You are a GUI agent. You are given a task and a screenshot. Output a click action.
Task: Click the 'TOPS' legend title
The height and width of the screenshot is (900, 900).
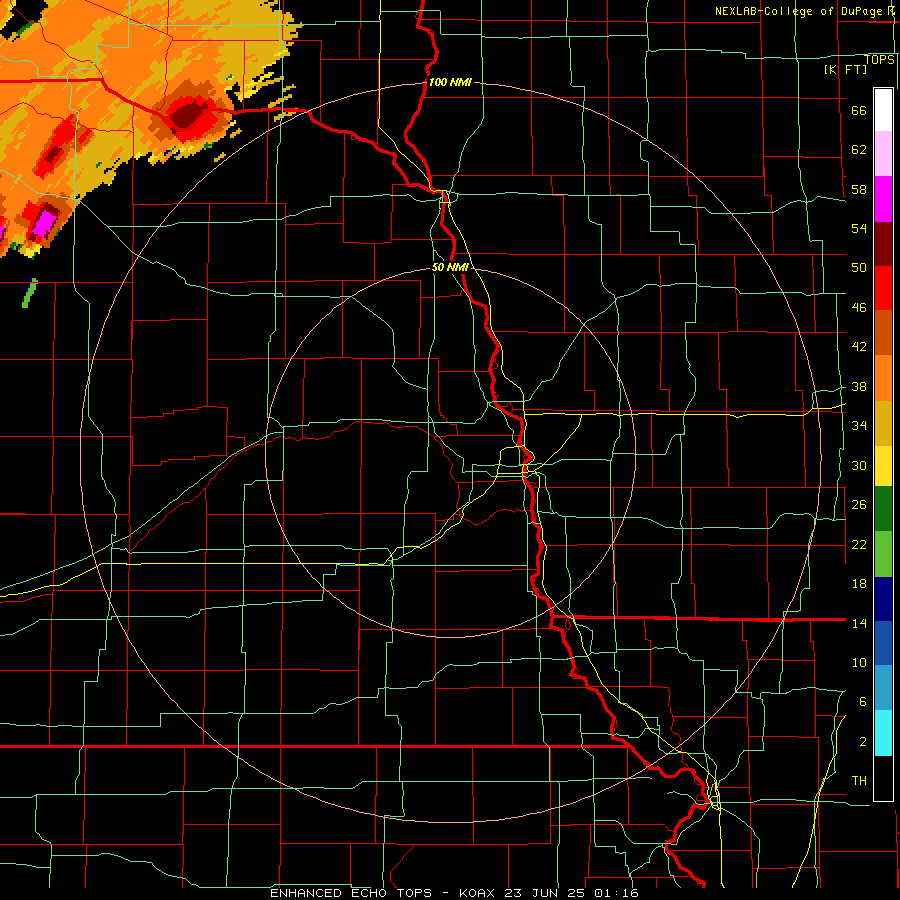(x=880, y=60)
